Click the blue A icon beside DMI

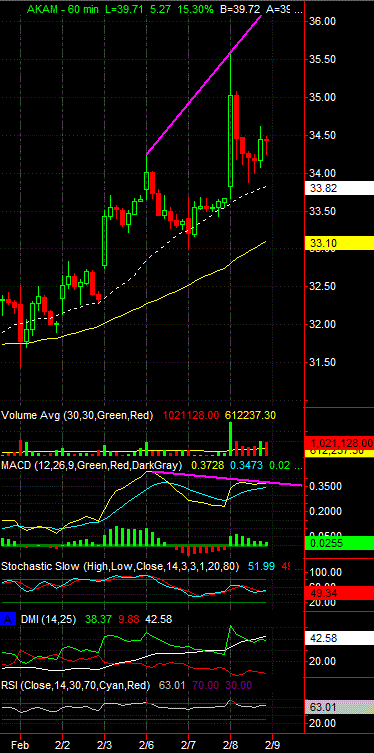(8, 619)
